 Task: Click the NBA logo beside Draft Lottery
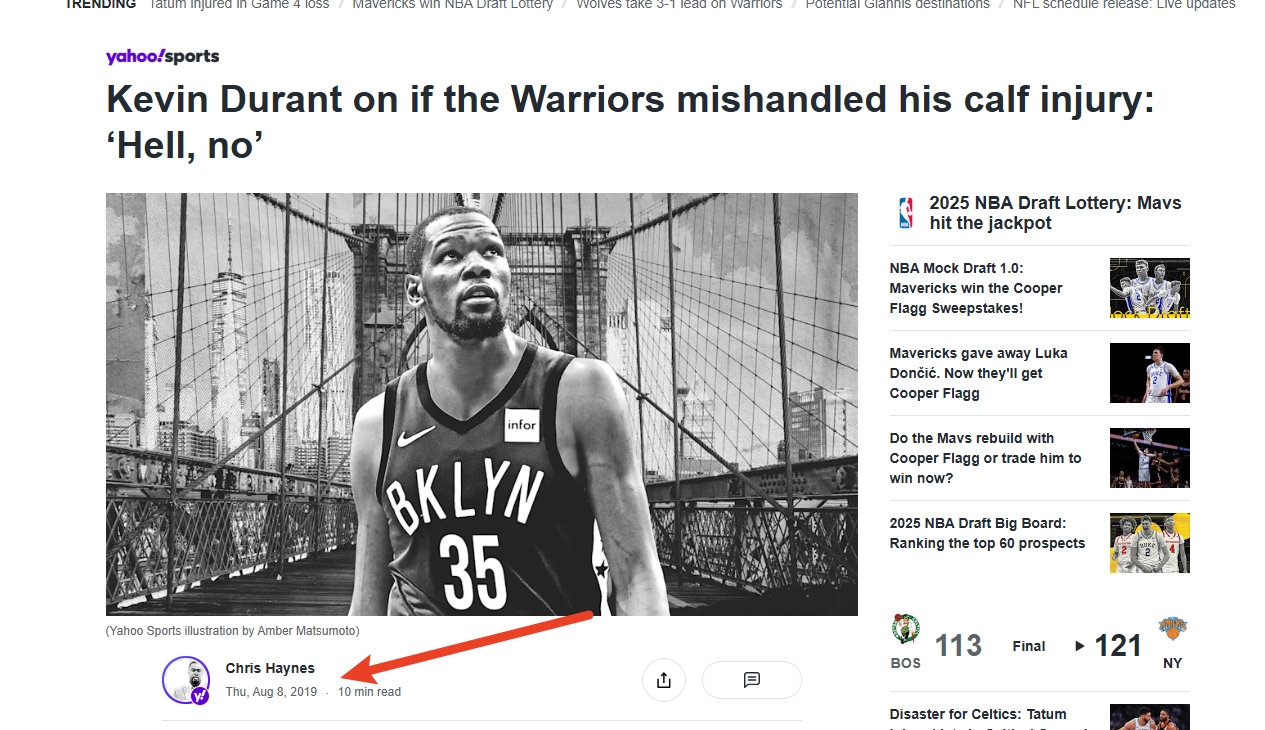pos(906,213)
